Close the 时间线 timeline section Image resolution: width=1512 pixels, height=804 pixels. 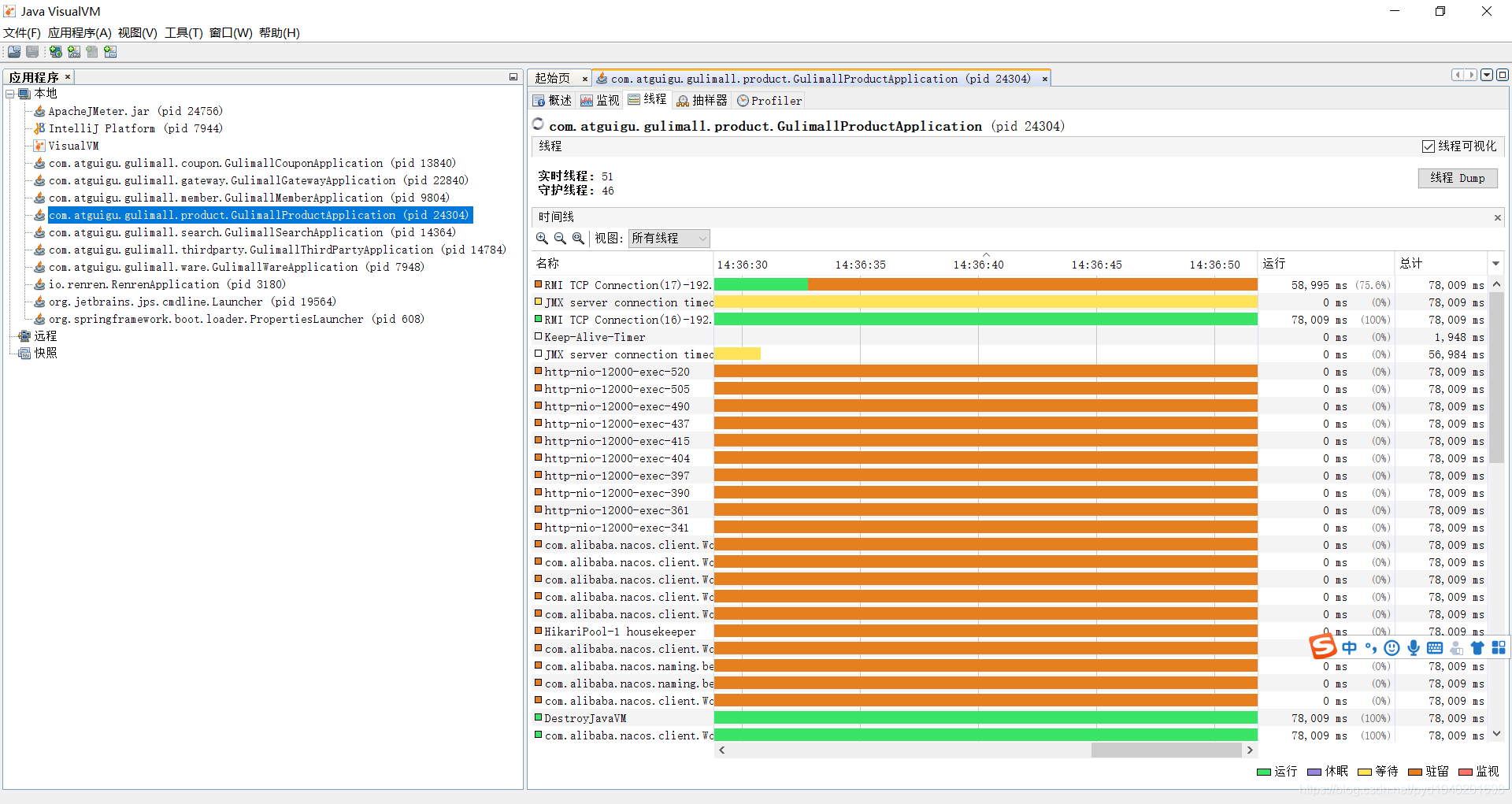pos(1497,217)
